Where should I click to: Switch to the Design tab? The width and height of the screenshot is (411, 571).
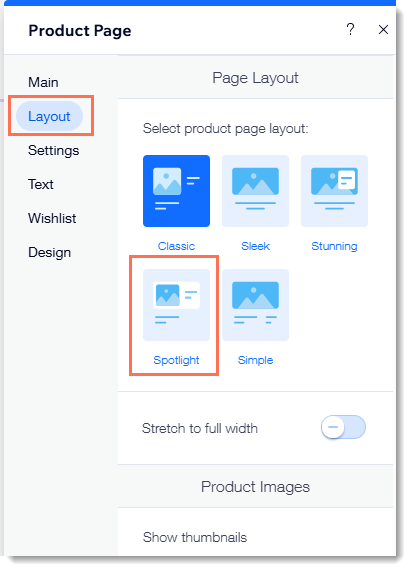(x=50, y=252)
